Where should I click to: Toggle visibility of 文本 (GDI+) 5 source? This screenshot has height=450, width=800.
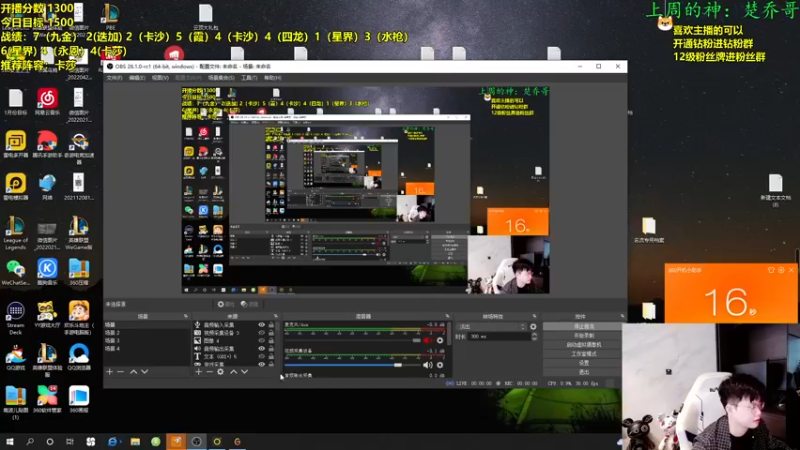tap(261, 357)
